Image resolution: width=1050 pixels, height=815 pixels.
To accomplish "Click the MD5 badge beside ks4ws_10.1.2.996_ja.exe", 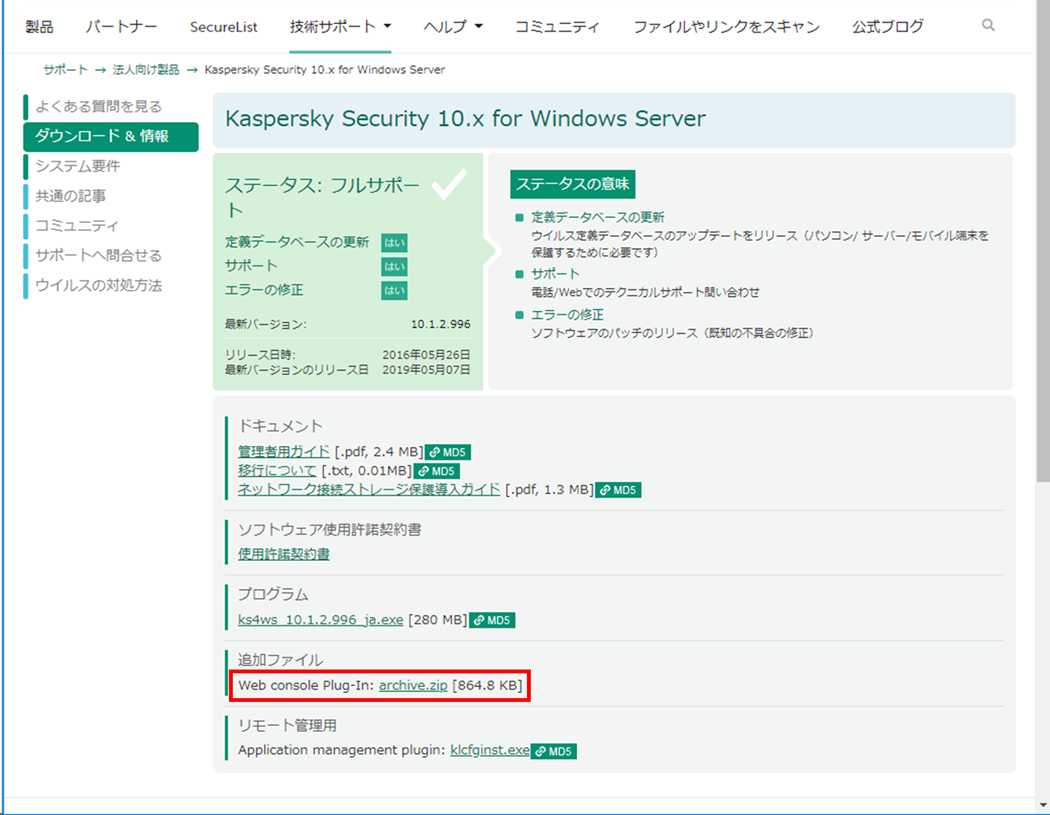I will coord(492,620).
